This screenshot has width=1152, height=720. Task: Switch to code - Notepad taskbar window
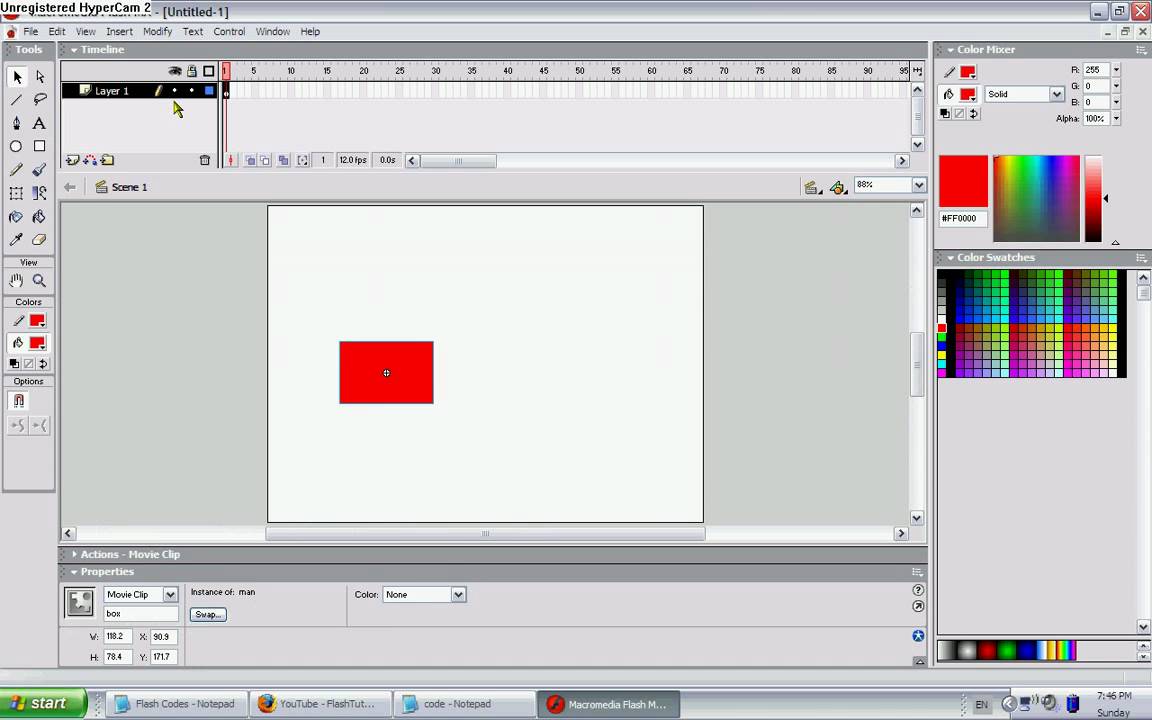(463, 704)
